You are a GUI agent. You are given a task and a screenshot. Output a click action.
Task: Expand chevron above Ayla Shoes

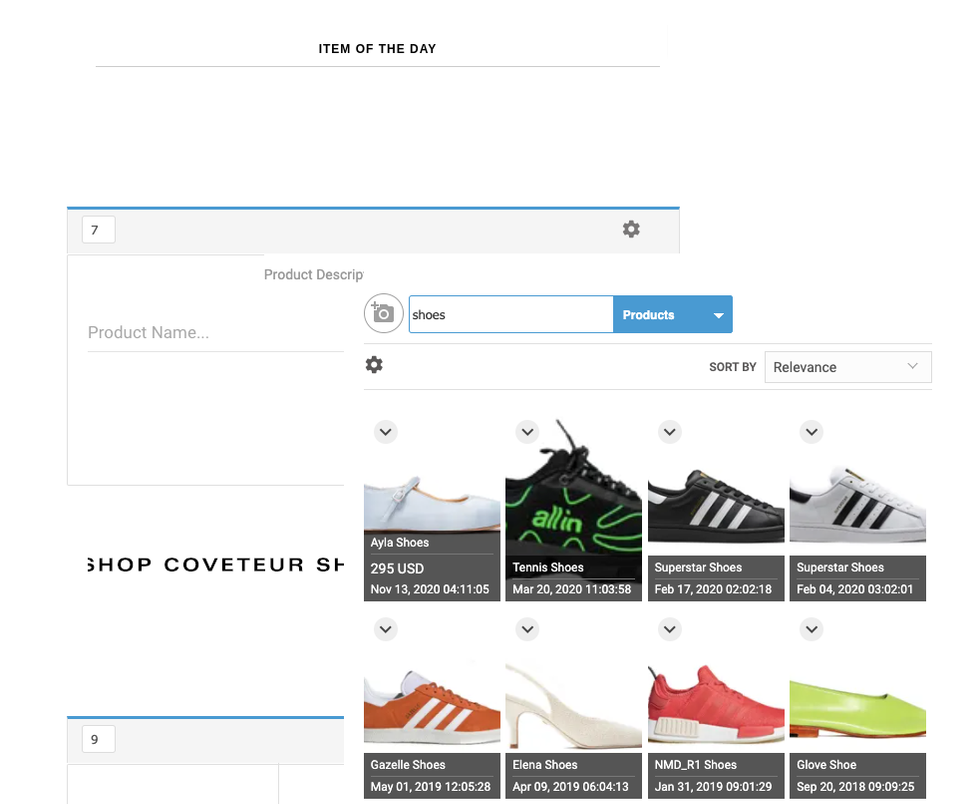tap(386, 432)
